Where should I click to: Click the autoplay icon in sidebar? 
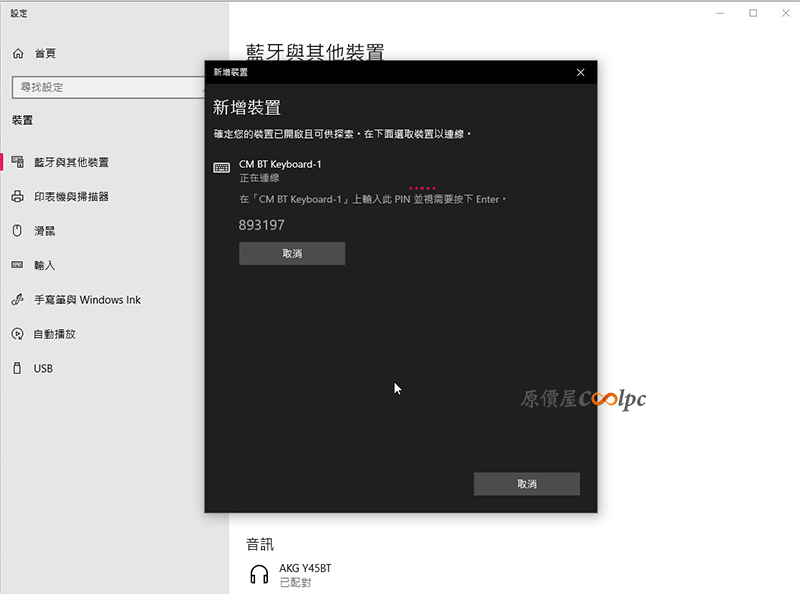[17, 334]
